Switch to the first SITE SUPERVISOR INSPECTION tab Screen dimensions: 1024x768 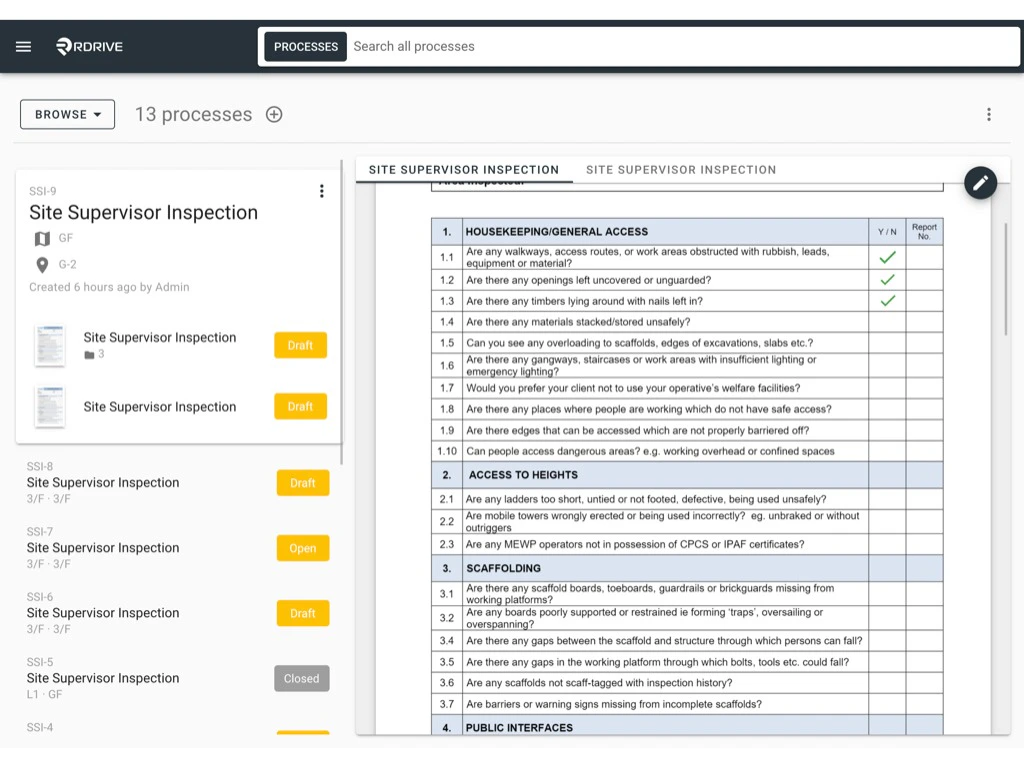pos(464,170)
